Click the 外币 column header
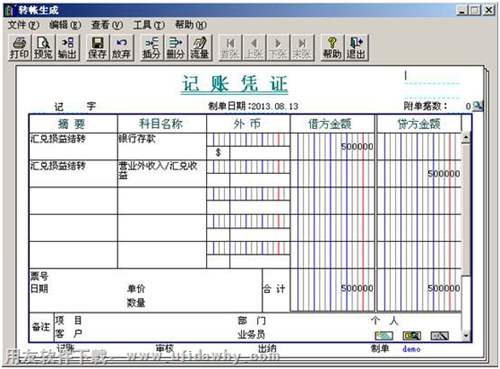The width and height of the screenshot is (500, 369). pyautogui.click(x=248, y=124)
